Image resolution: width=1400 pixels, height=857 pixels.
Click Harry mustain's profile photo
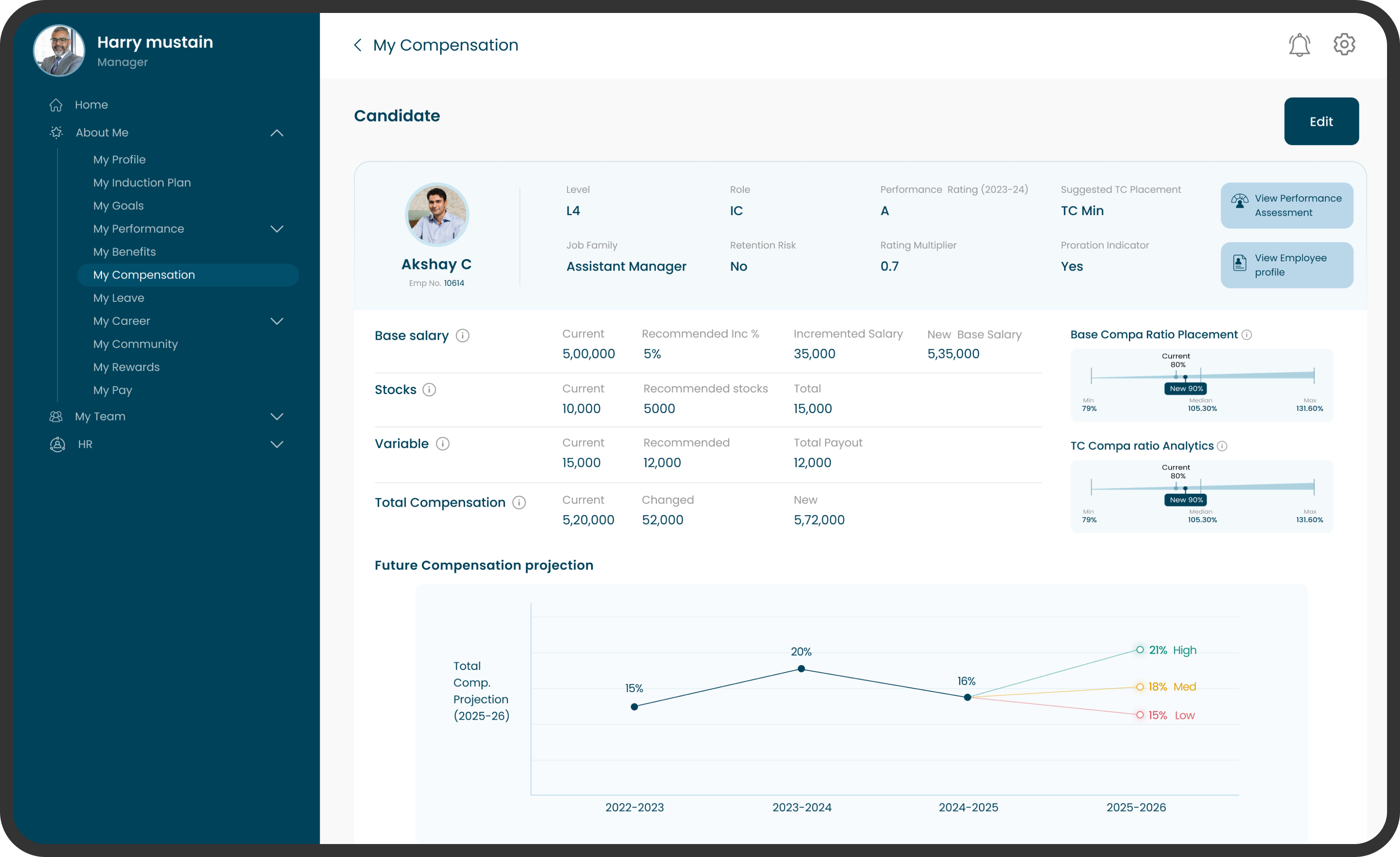(x=59, y=51)
